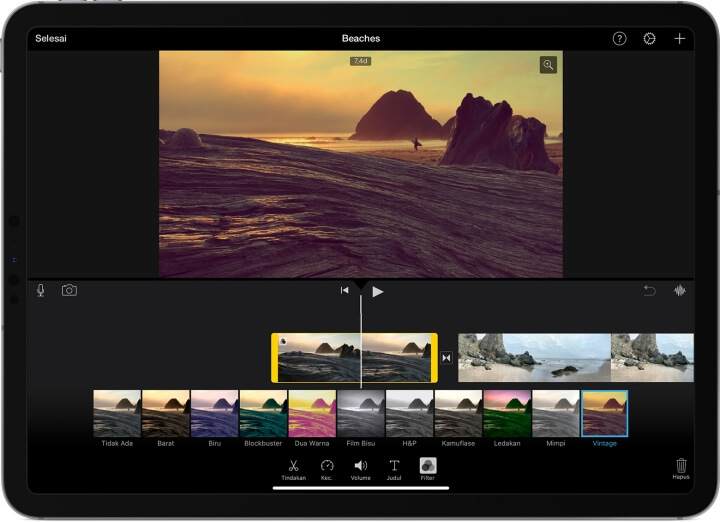Select the second beach clip in timeline
The image size is (720, 522).
(x=576, y=358)
